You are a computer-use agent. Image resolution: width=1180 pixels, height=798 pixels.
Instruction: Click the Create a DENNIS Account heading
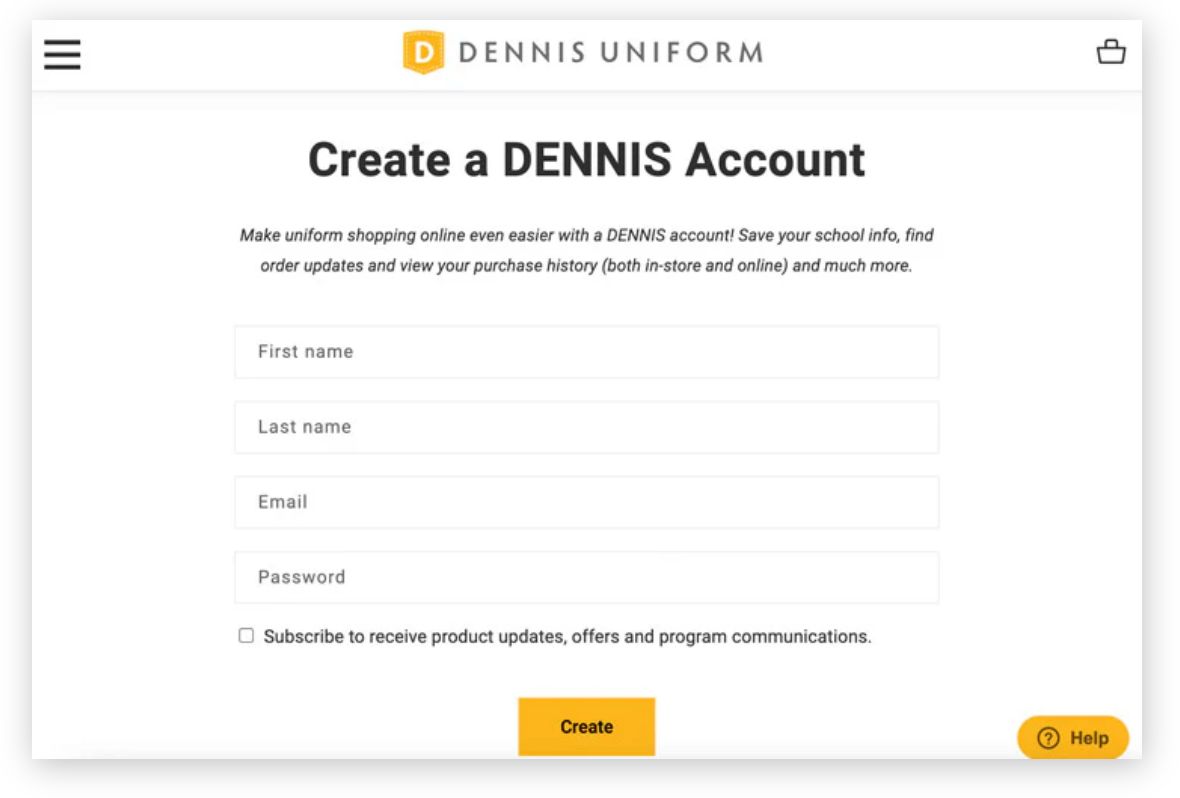[586, 160]
